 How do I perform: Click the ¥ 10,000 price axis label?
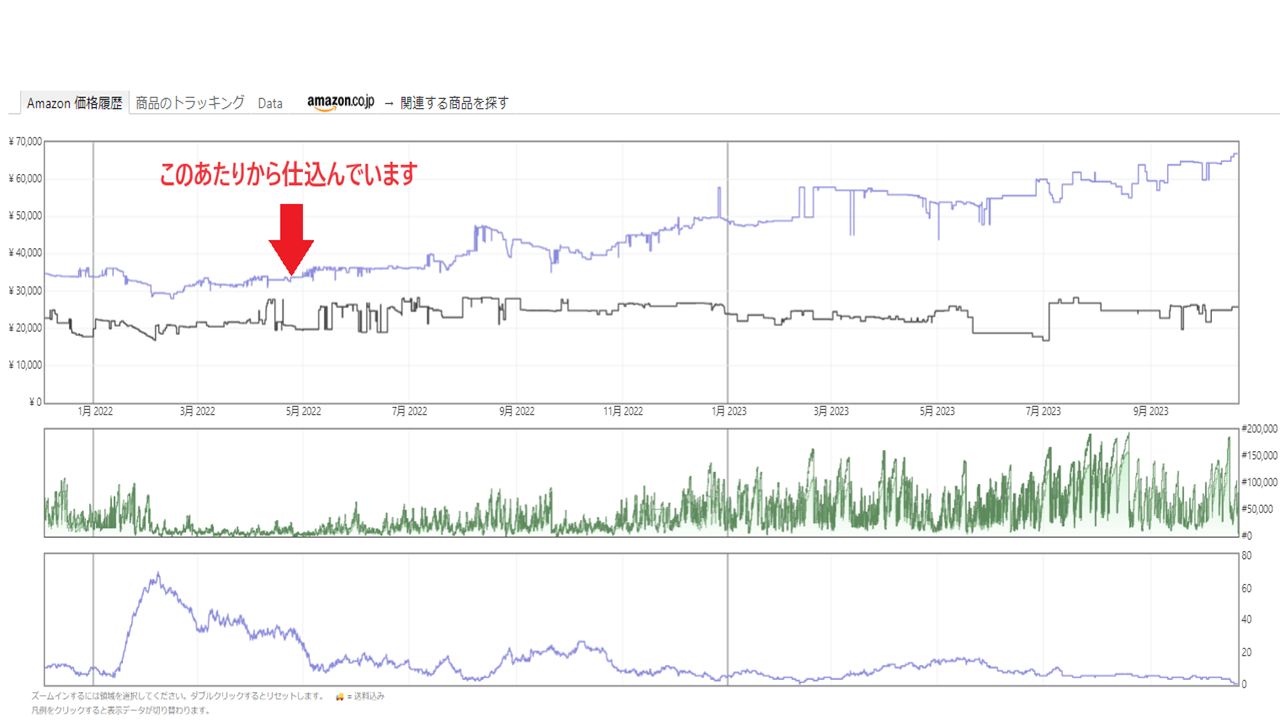point(25,365)
